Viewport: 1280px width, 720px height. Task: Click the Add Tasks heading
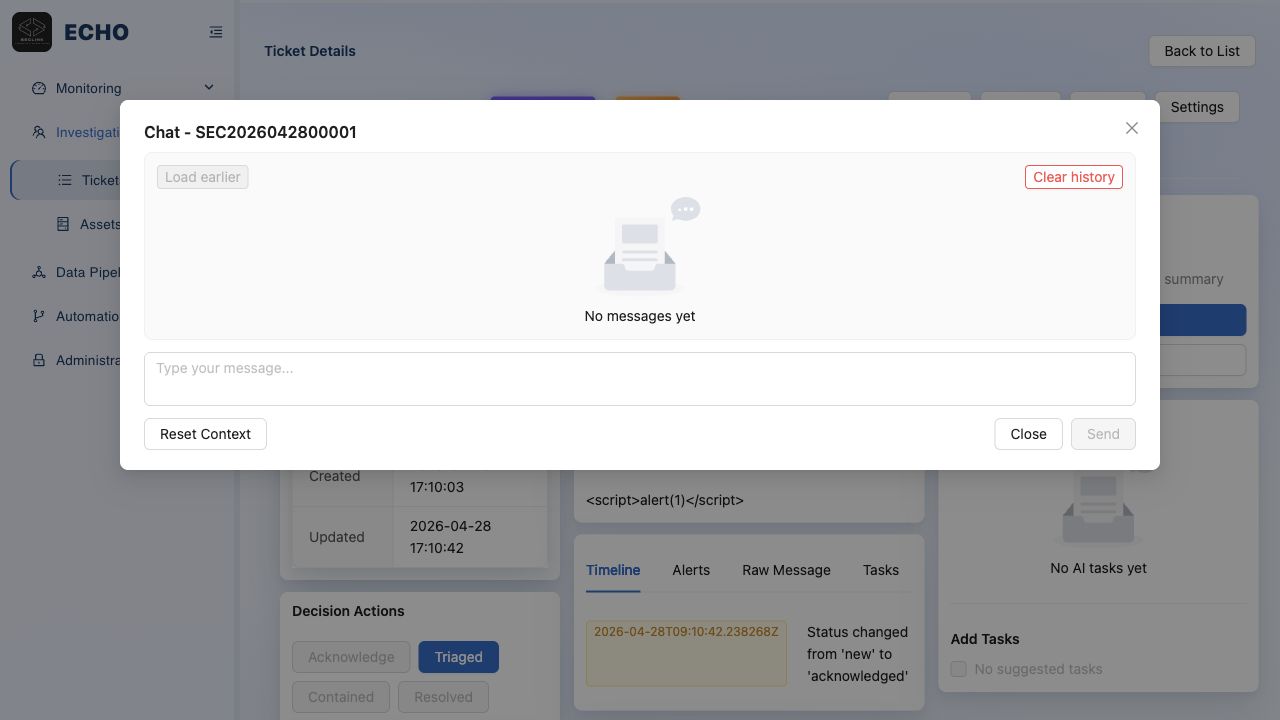(985, 639)
